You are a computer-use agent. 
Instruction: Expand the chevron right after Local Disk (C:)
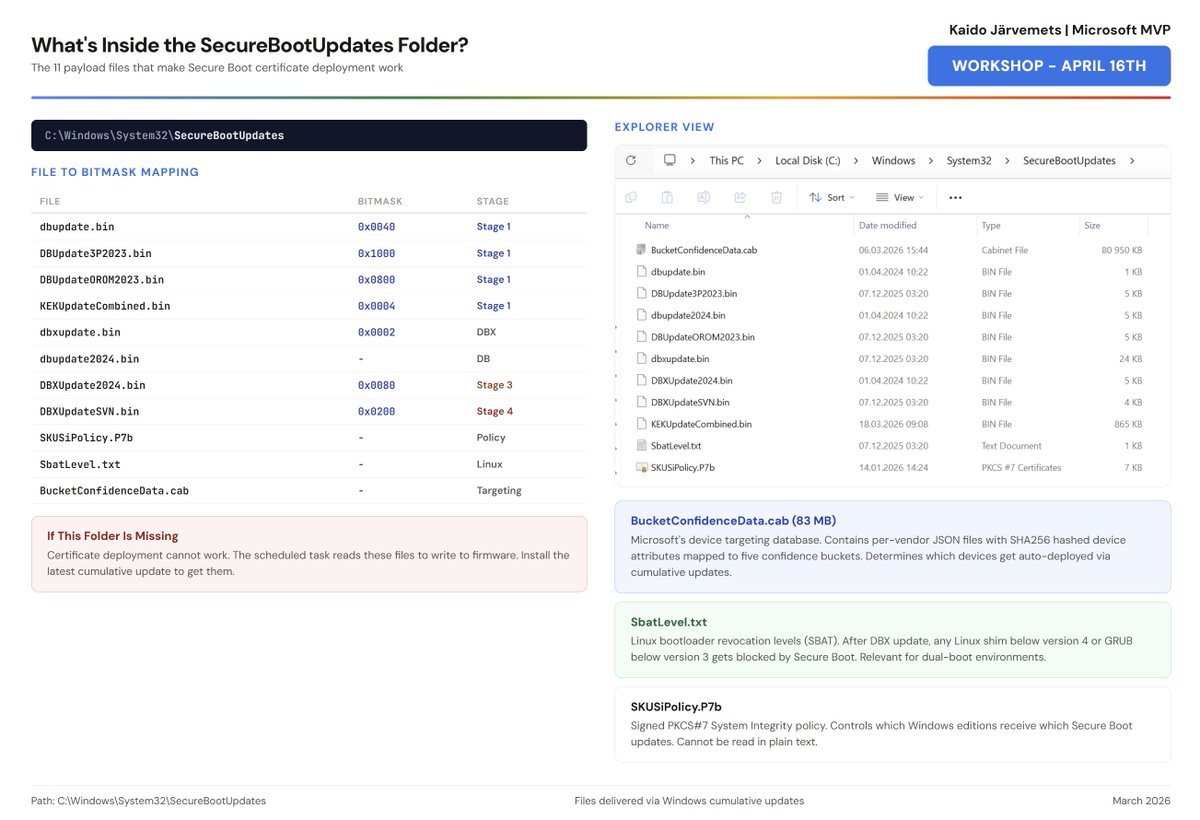(x=856, y=160)
